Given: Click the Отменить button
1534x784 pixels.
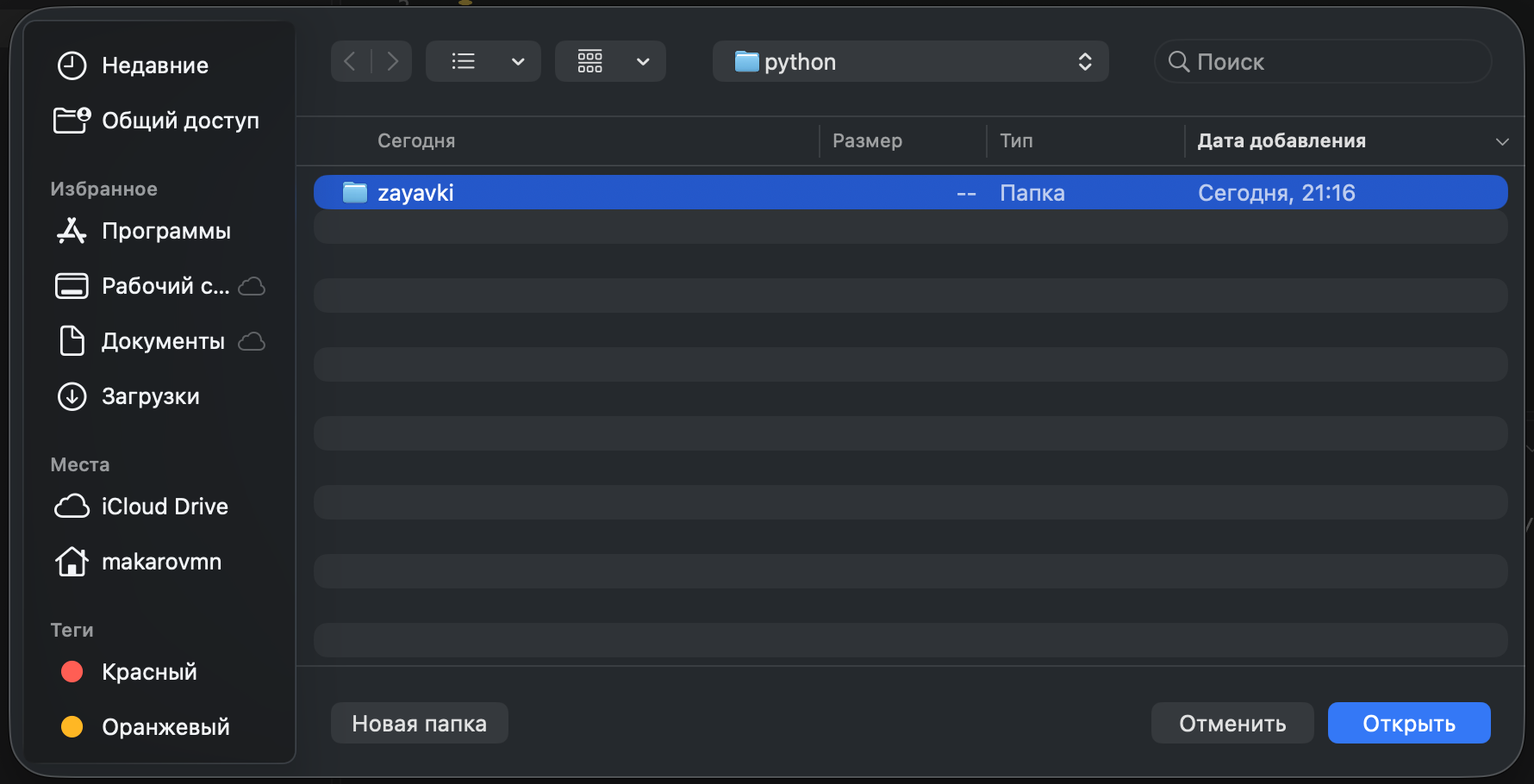Looking at the screenshot, I should (1232, 723).
